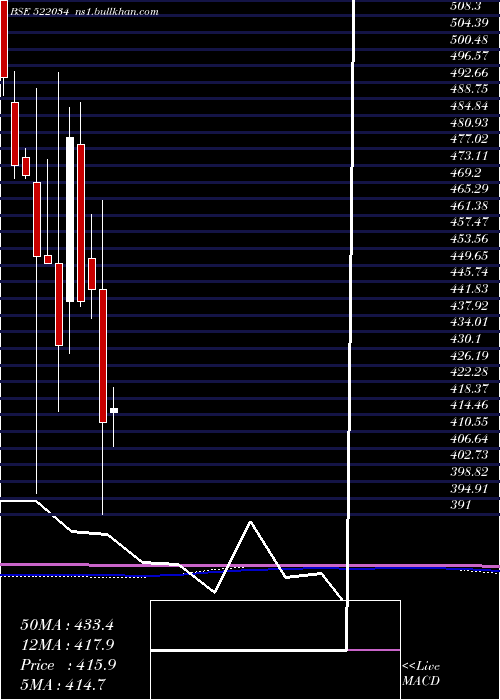
Task: Click the 457.47 price axis label
Action: 469,222
